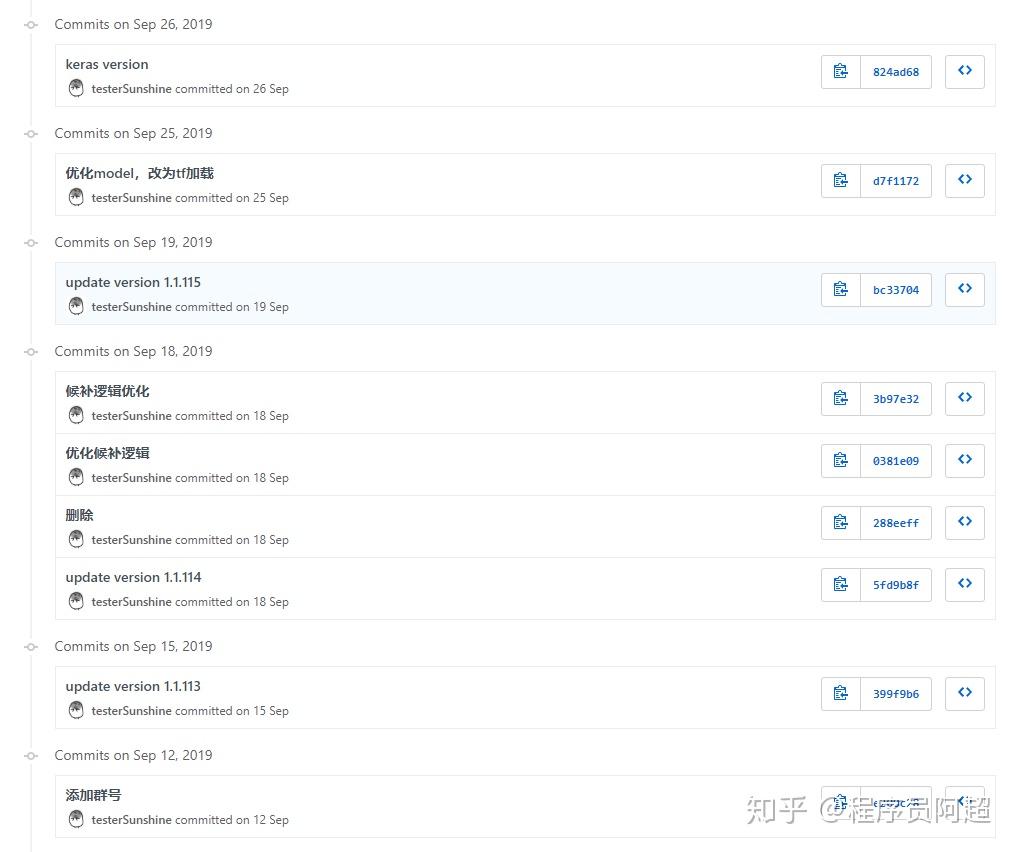Viewport: 1017px width, 852px height.
Task: Open commit hash 399f9b6
Action: point(896,694)
